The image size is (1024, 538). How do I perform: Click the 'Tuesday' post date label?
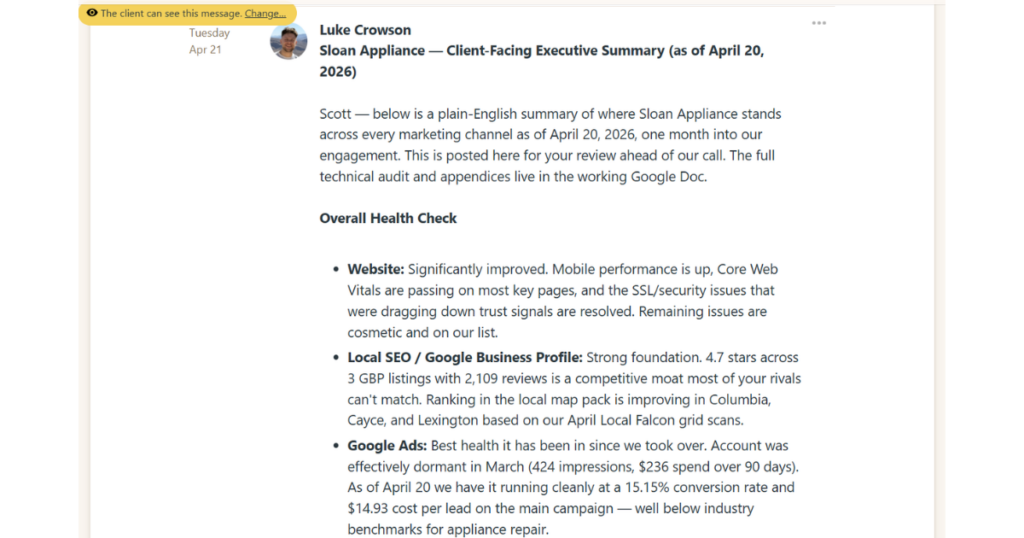209,33
